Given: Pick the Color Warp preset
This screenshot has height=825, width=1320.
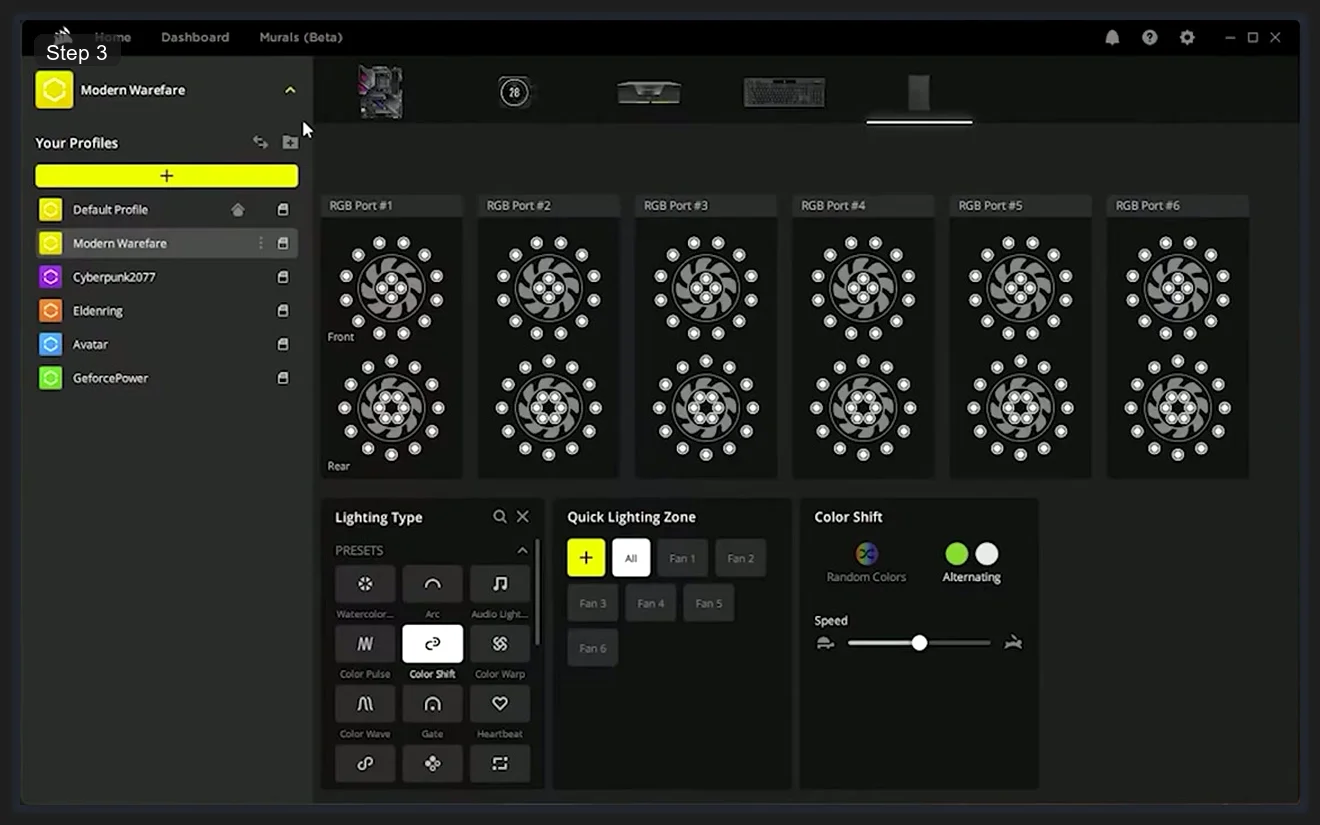Looking at the screenshot, I should 499,644.
